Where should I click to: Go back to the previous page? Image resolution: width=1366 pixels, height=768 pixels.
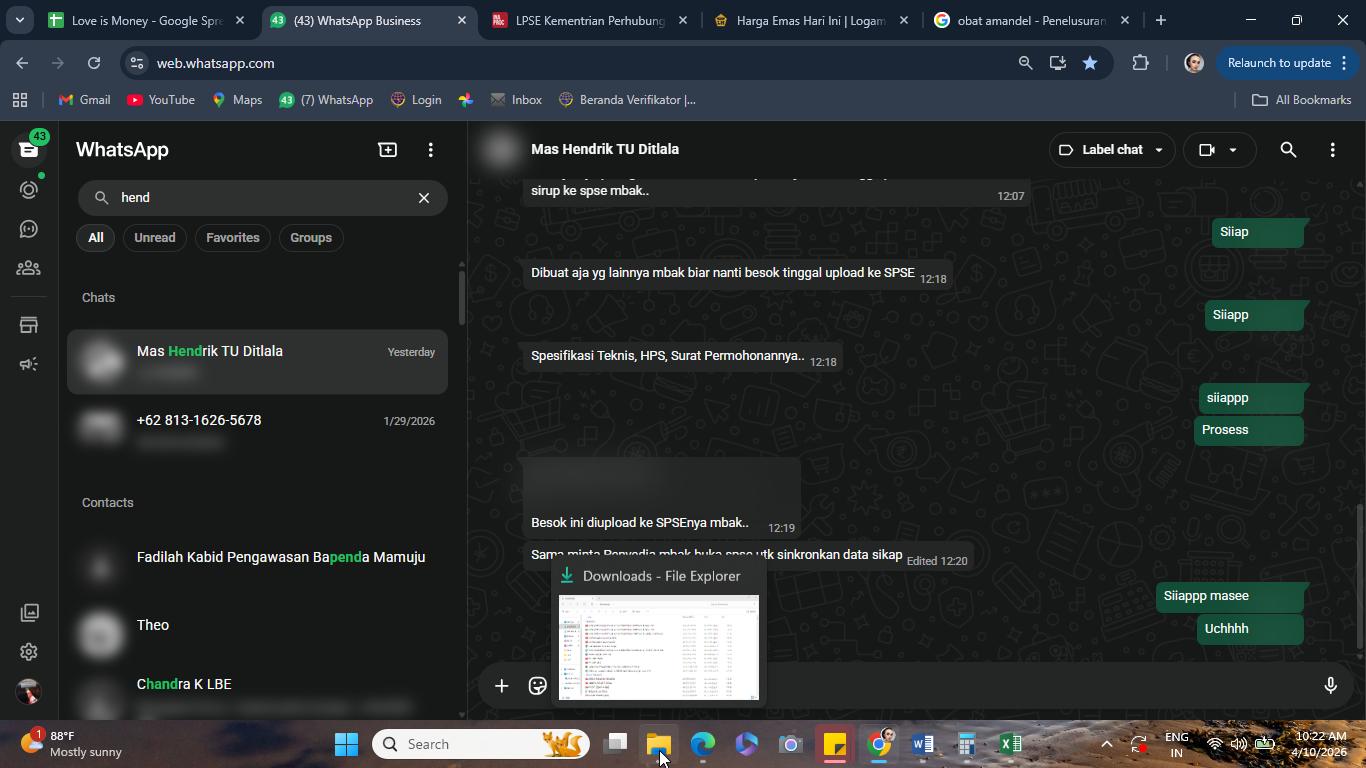[x=22, y=63]
